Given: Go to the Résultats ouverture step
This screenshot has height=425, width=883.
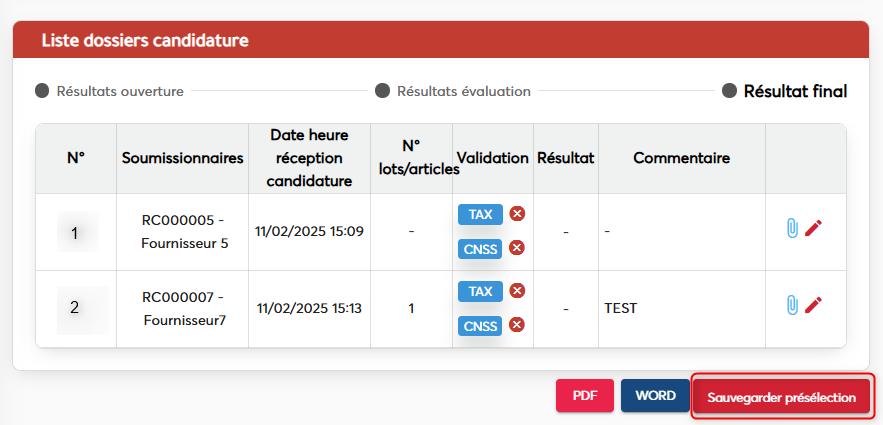Looking at the screenshot, I should (110, 91).
